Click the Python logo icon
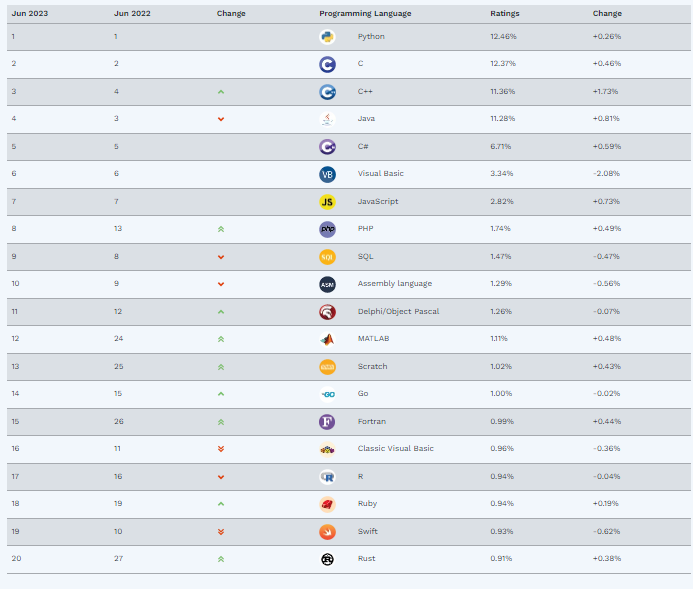This screenshot has width=693, height=589. (327, 37)
